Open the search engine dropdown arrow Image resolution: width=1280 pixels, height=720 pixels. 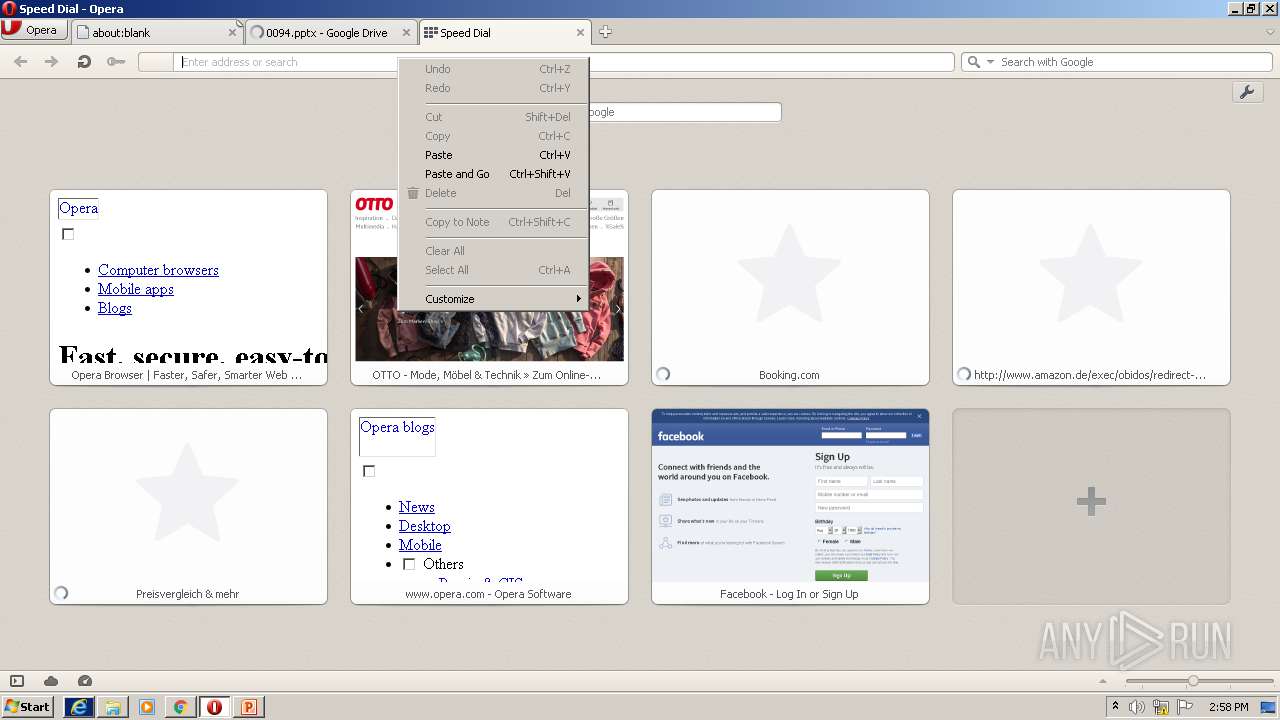point(991,62)
